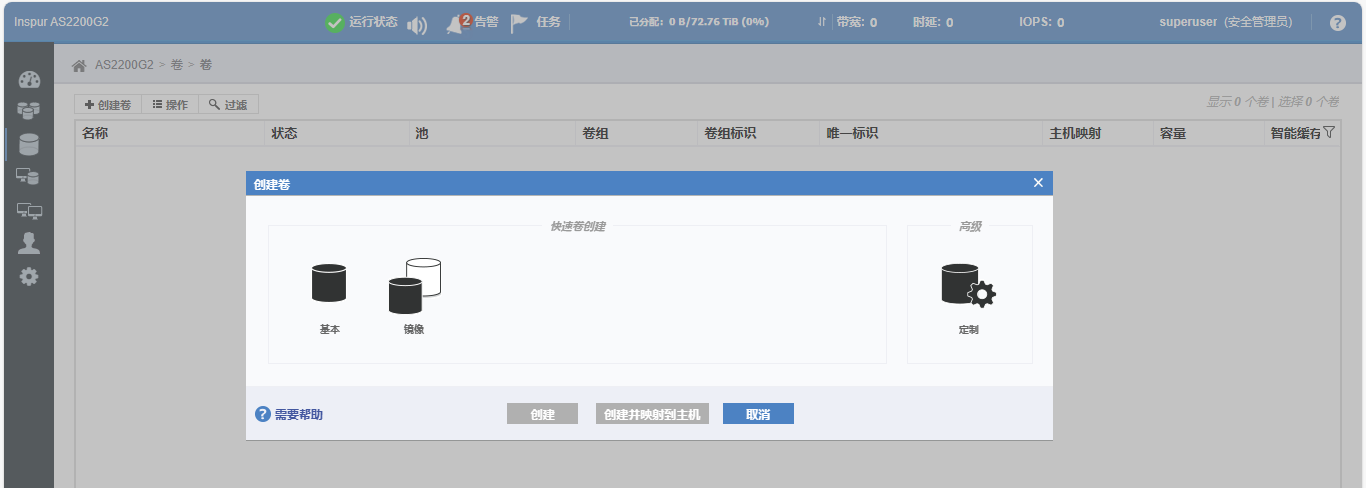Click the 告警 alarms label

point(486,22)
